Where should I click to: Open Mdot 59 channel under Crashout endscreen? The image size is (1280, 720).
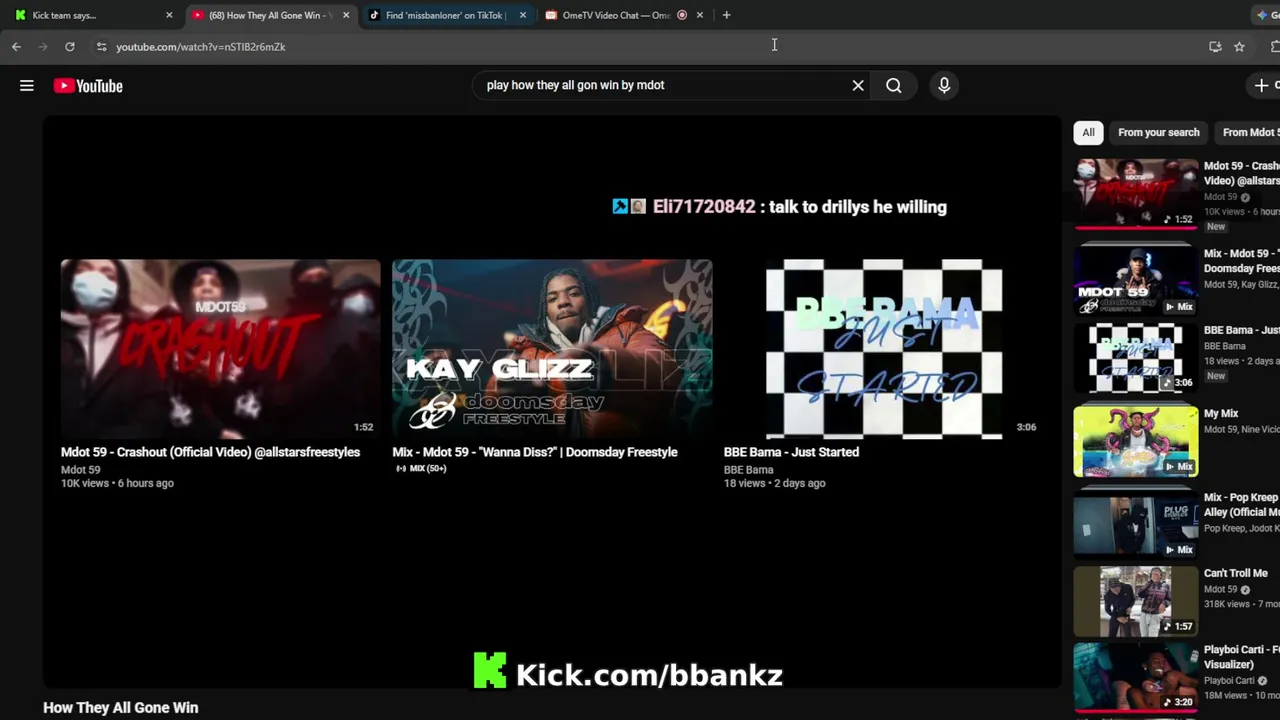coord(81,470)
